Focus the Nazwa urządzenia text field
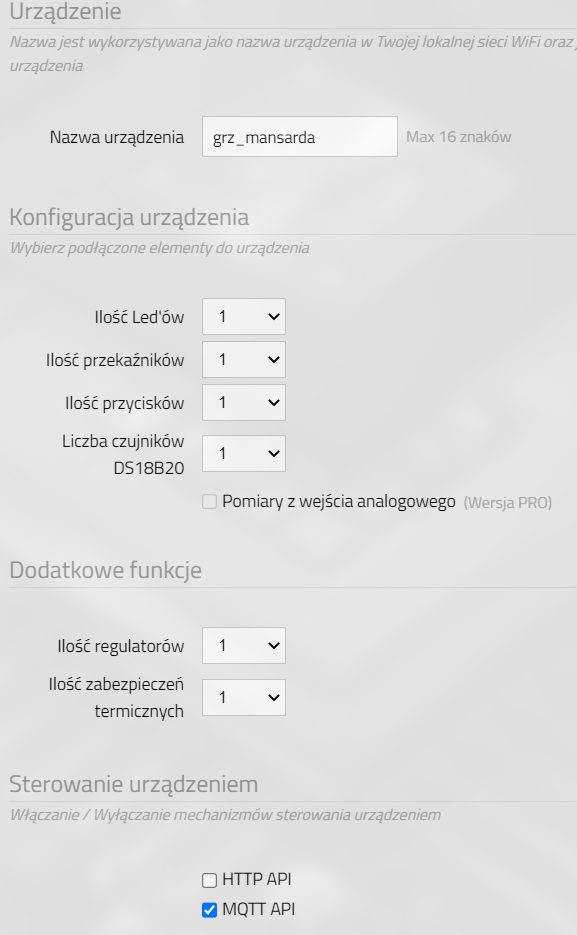This screenshot has height=935, width=577. click(300, 137)
